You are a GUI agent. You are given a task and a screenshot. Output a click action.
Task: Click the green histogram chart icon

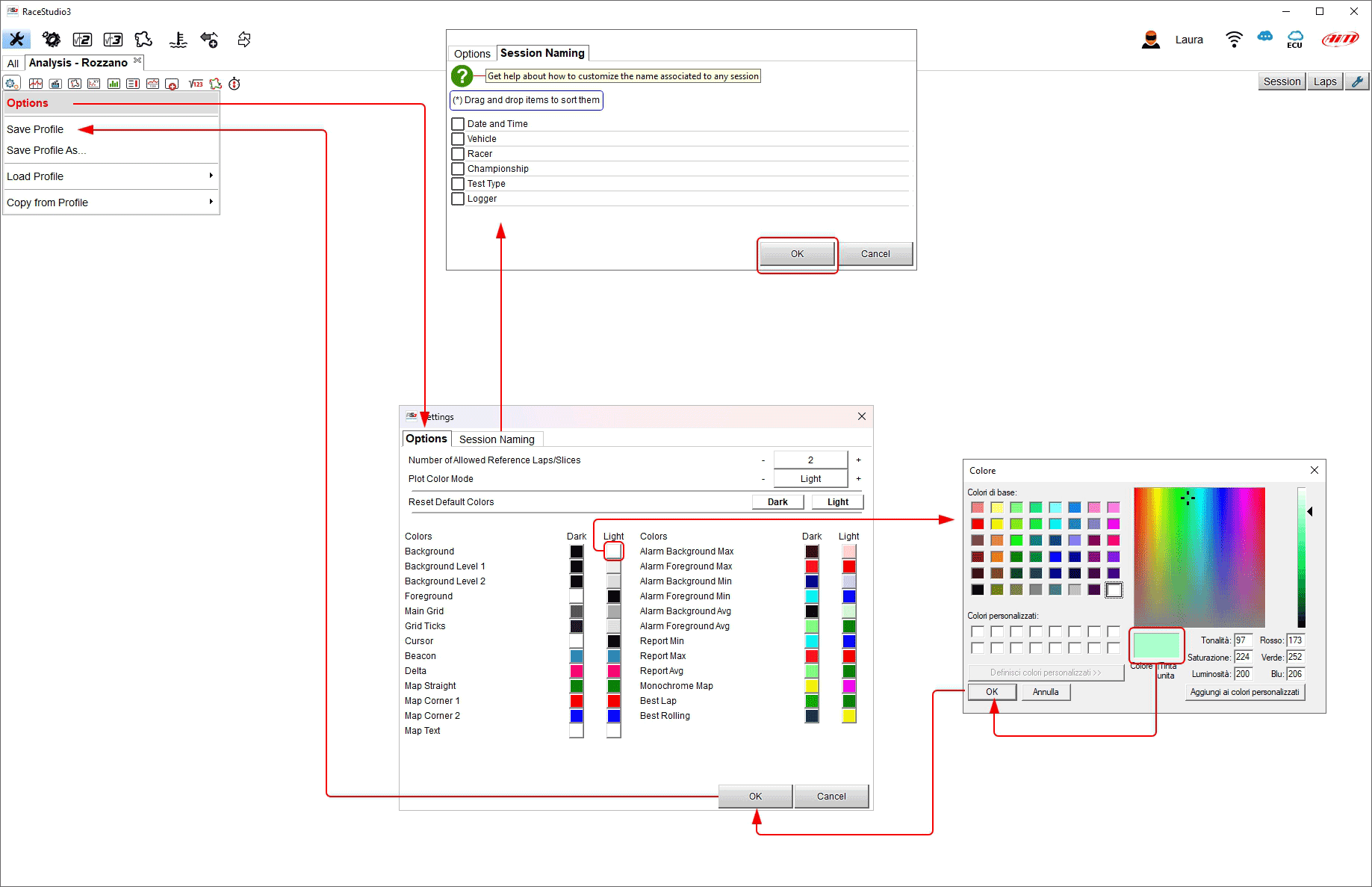114,84
